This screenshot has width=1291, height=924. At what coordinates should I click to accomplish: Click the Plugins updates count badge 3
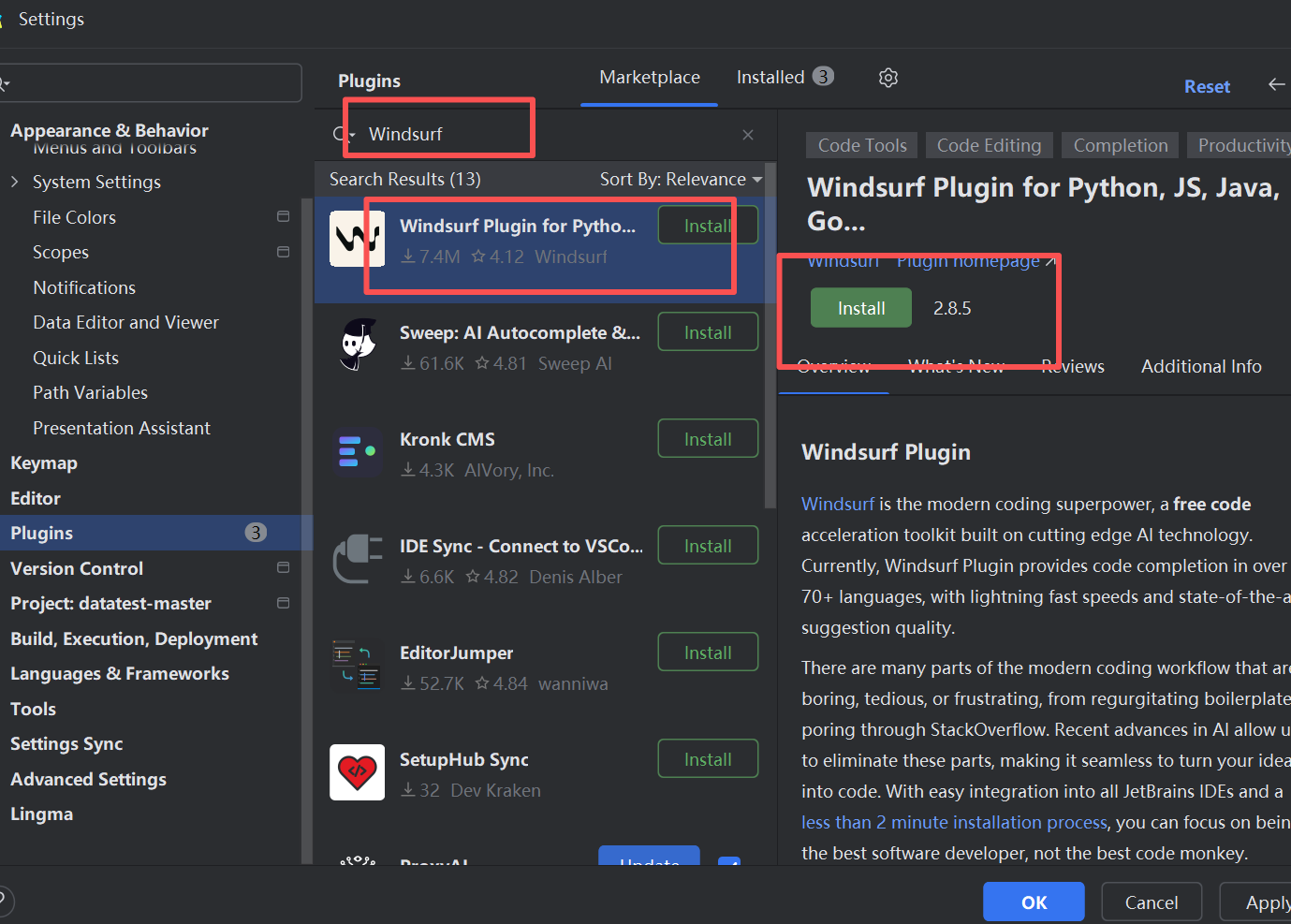pos(256,533)
